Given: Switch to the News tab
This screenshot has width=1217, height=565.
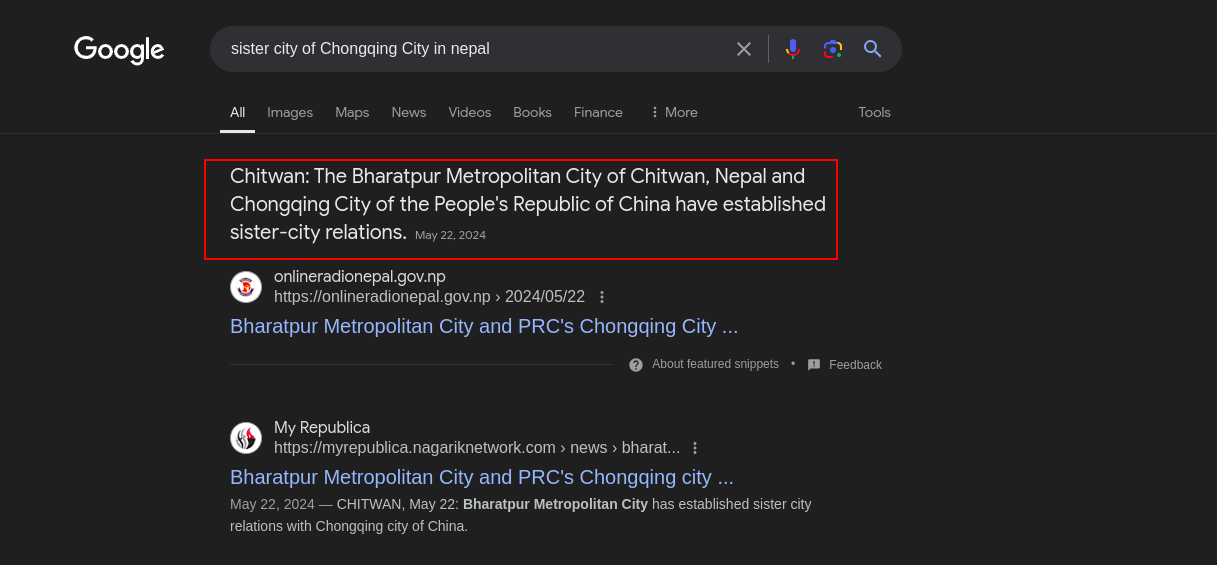Looking at the screenshot, I should (x=409, y=112).
